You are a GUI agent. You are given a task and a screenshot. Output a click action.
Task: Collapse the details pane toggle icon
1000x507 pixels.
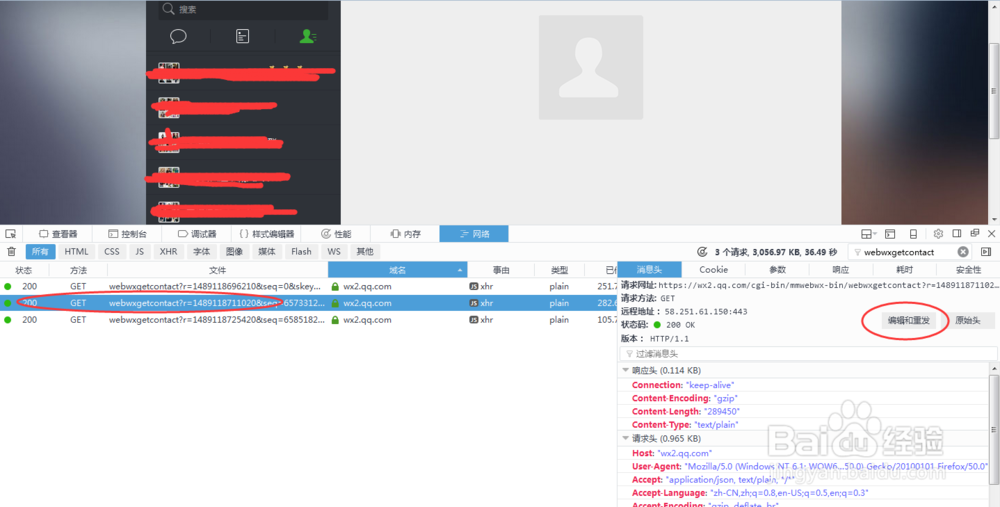[x=985, y=252]
